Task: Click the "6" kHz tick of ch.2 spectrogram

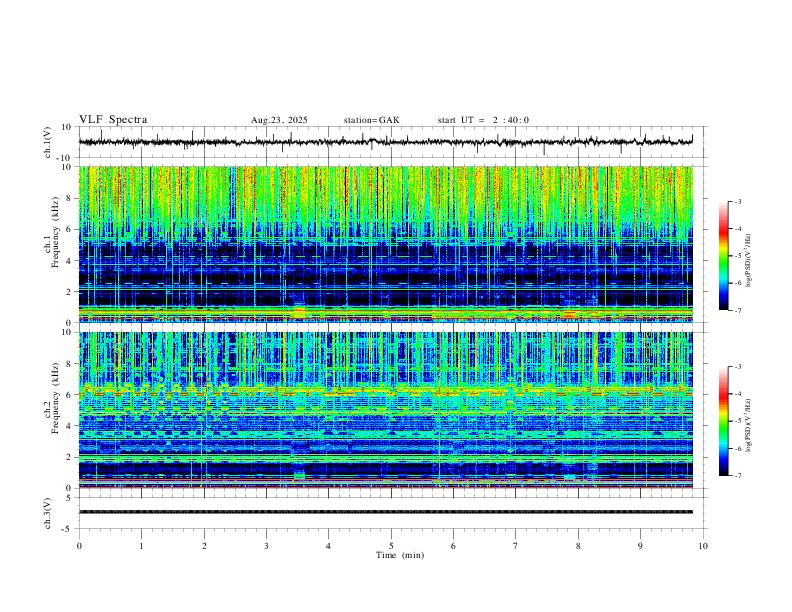Action: 69,395
